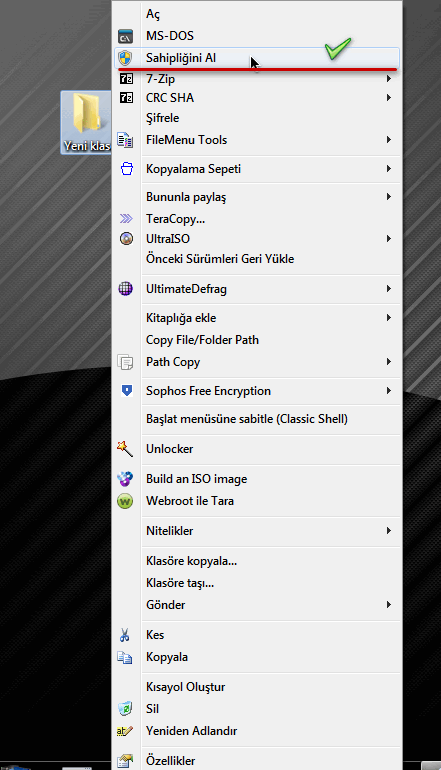441x770 pixels.
Task: Click the shield icon beside Sahipliğini Al
Action: click(x=126, y=58)
